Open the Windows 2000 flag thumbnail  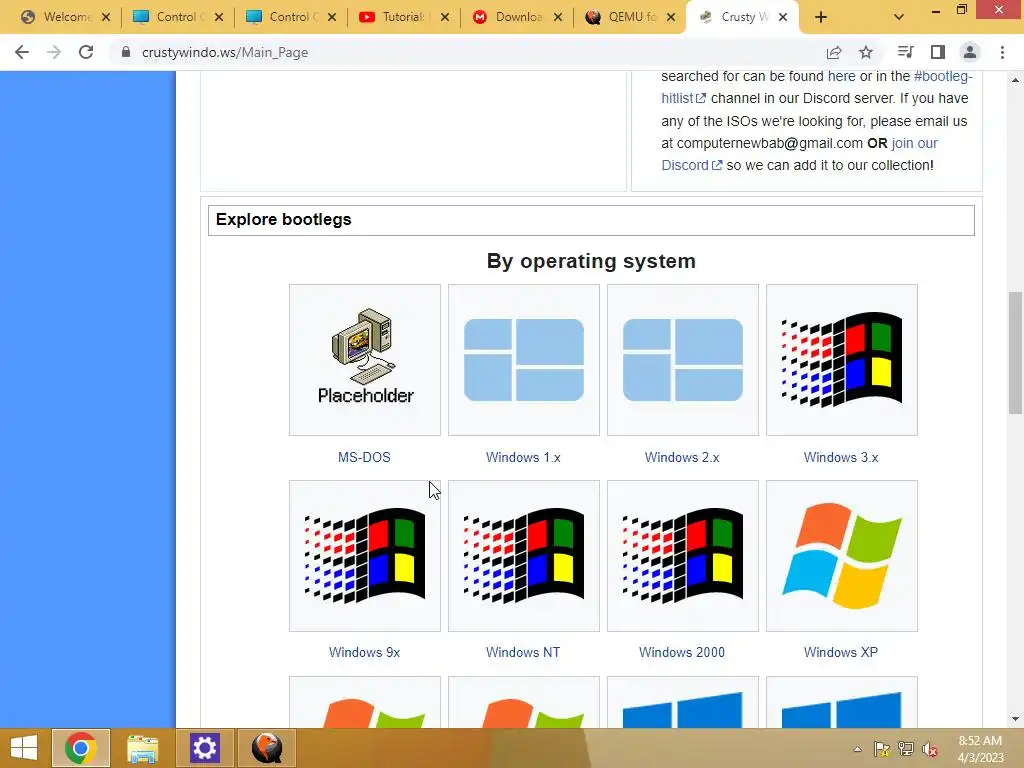[682, 556]
